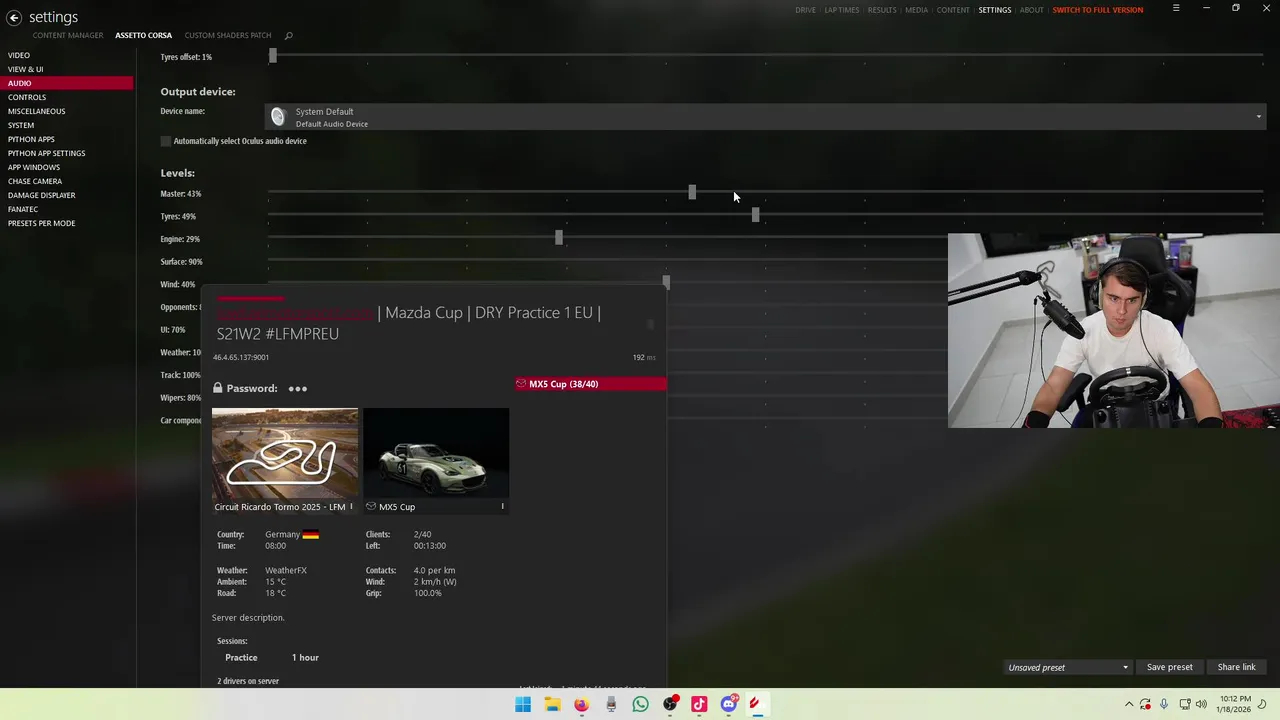Click the network icon in the system tray

coord(1185,704)
